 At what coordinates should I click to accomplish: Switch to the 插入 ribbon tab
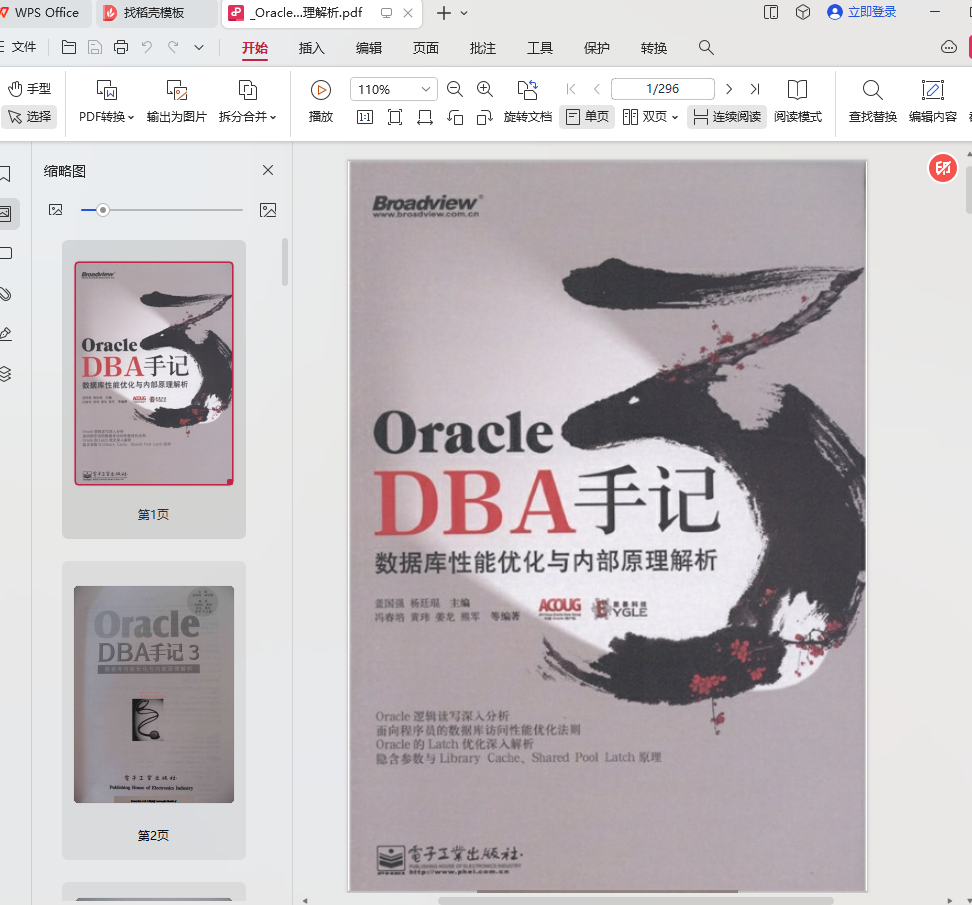coord(312,48)
